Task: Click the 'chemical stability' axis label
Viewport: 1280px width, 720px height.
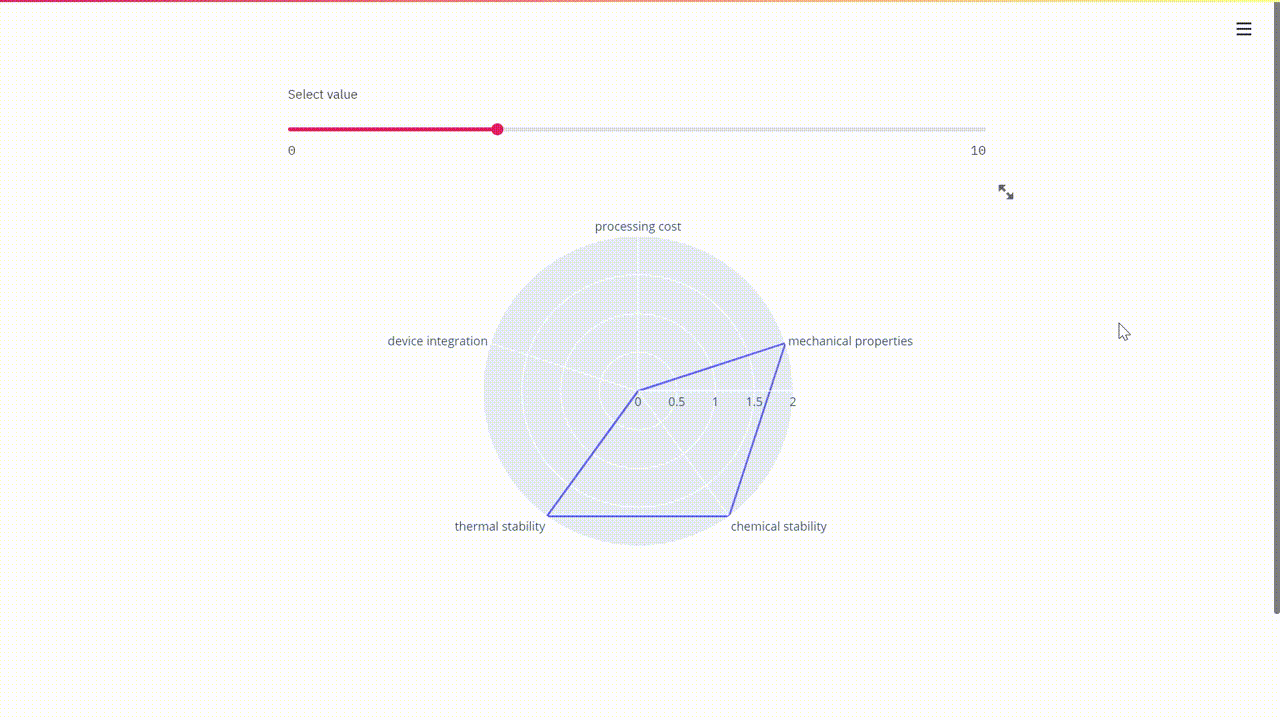Action: coord(778,526)
